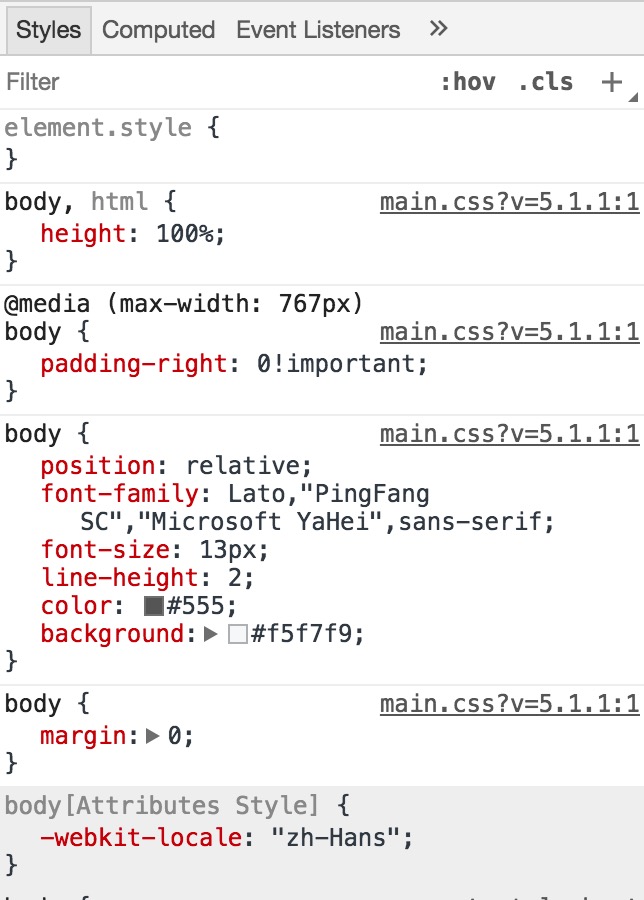The image size is (644, 900).
Task: Open main.css link for media query body rule
Action: (509, 332)
